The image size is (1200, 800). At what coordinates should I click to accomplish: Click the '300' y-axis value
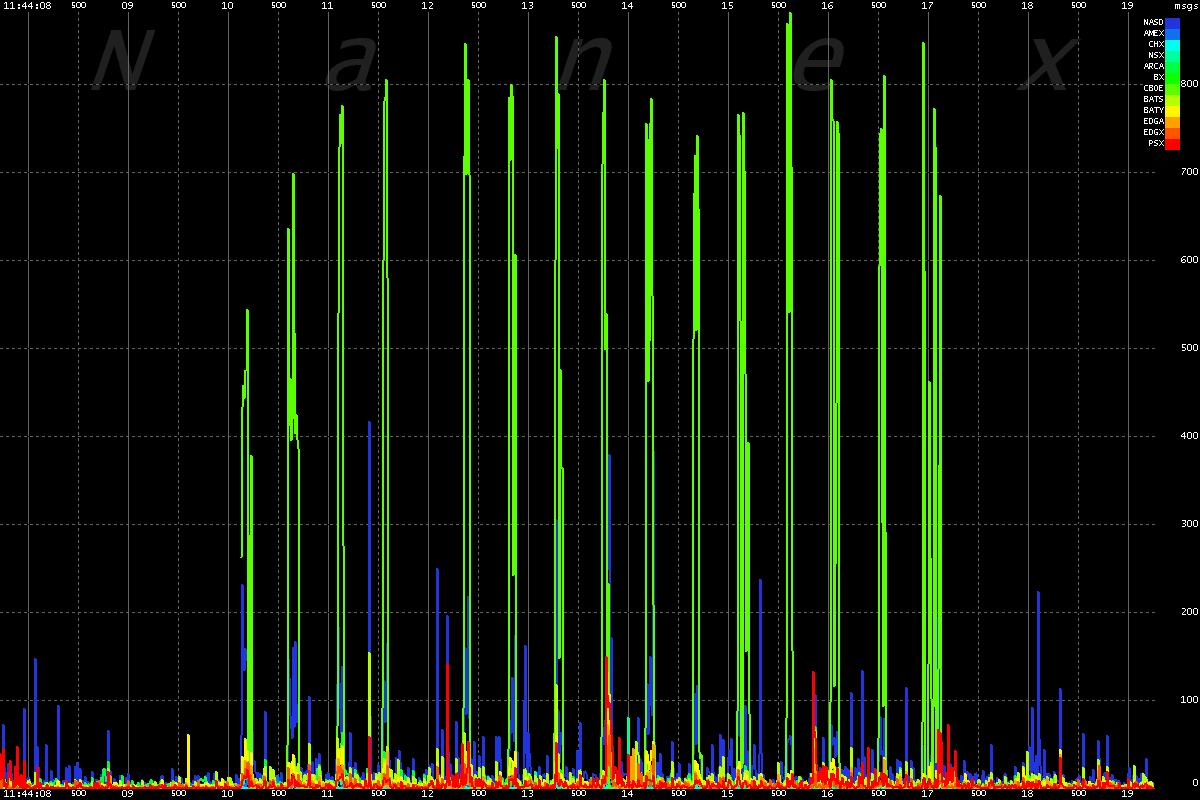click(x=1188, y=524)
